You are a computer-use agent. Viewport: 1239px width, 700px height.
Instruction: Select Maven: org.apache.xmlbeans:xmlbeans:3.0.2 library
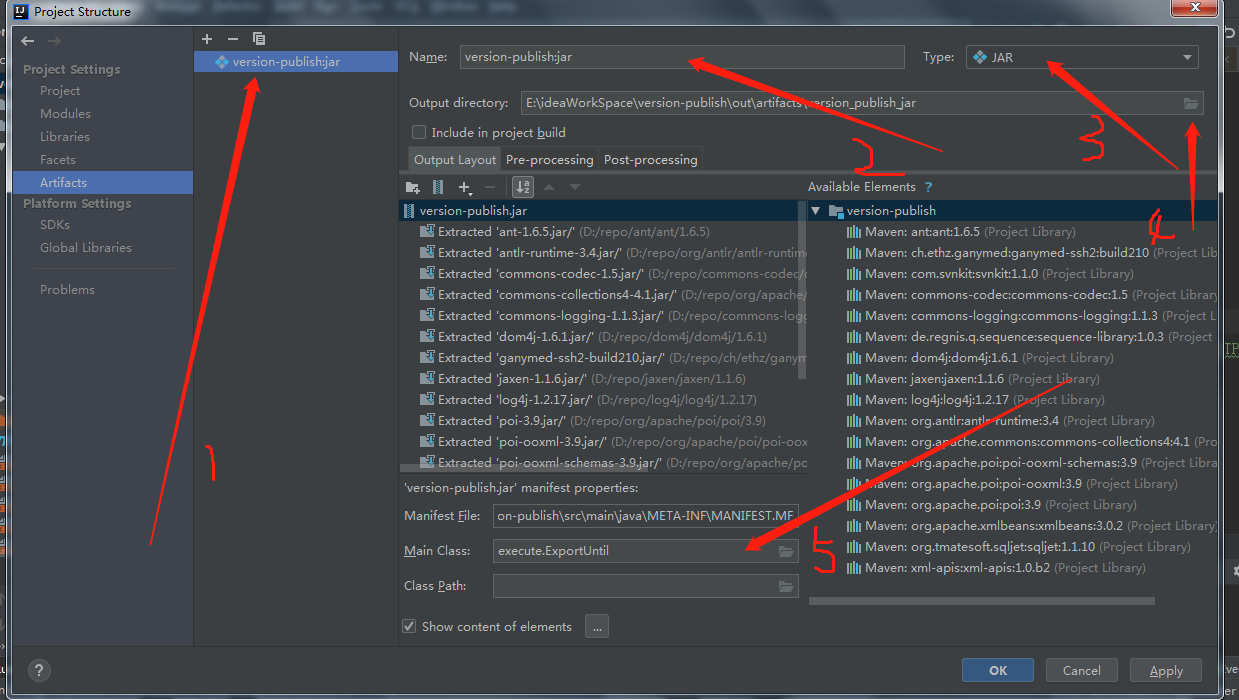click(x=1033, y=526)
